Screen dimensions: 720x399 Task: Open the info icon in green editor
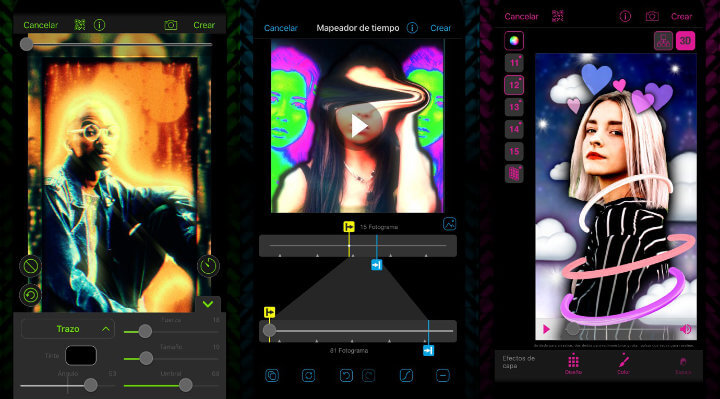click(x=99, y=25)
